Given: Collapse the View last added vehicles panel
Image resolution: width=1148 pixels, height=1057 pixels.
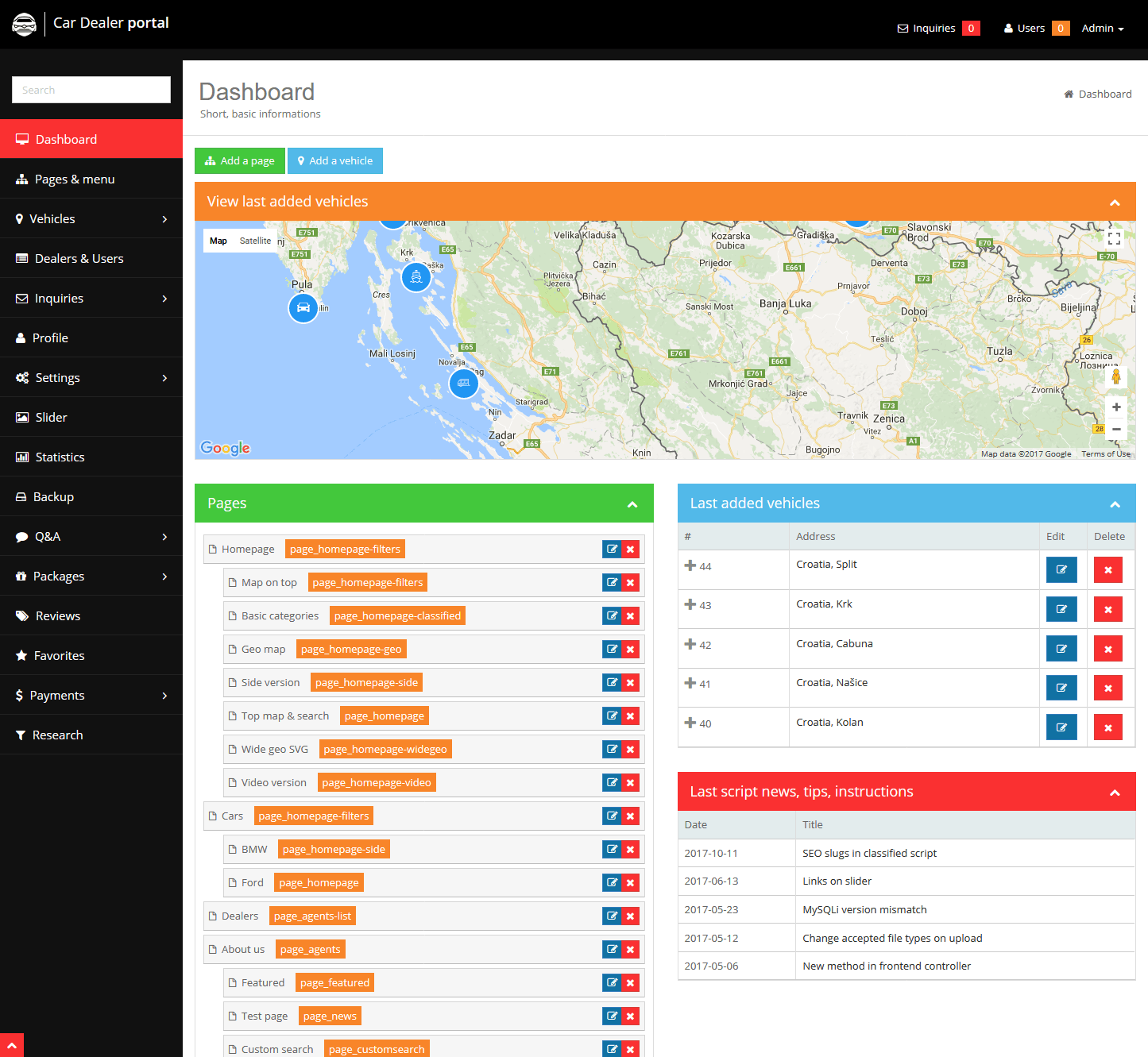Looking at the screenshot, I should [1114, 203].
